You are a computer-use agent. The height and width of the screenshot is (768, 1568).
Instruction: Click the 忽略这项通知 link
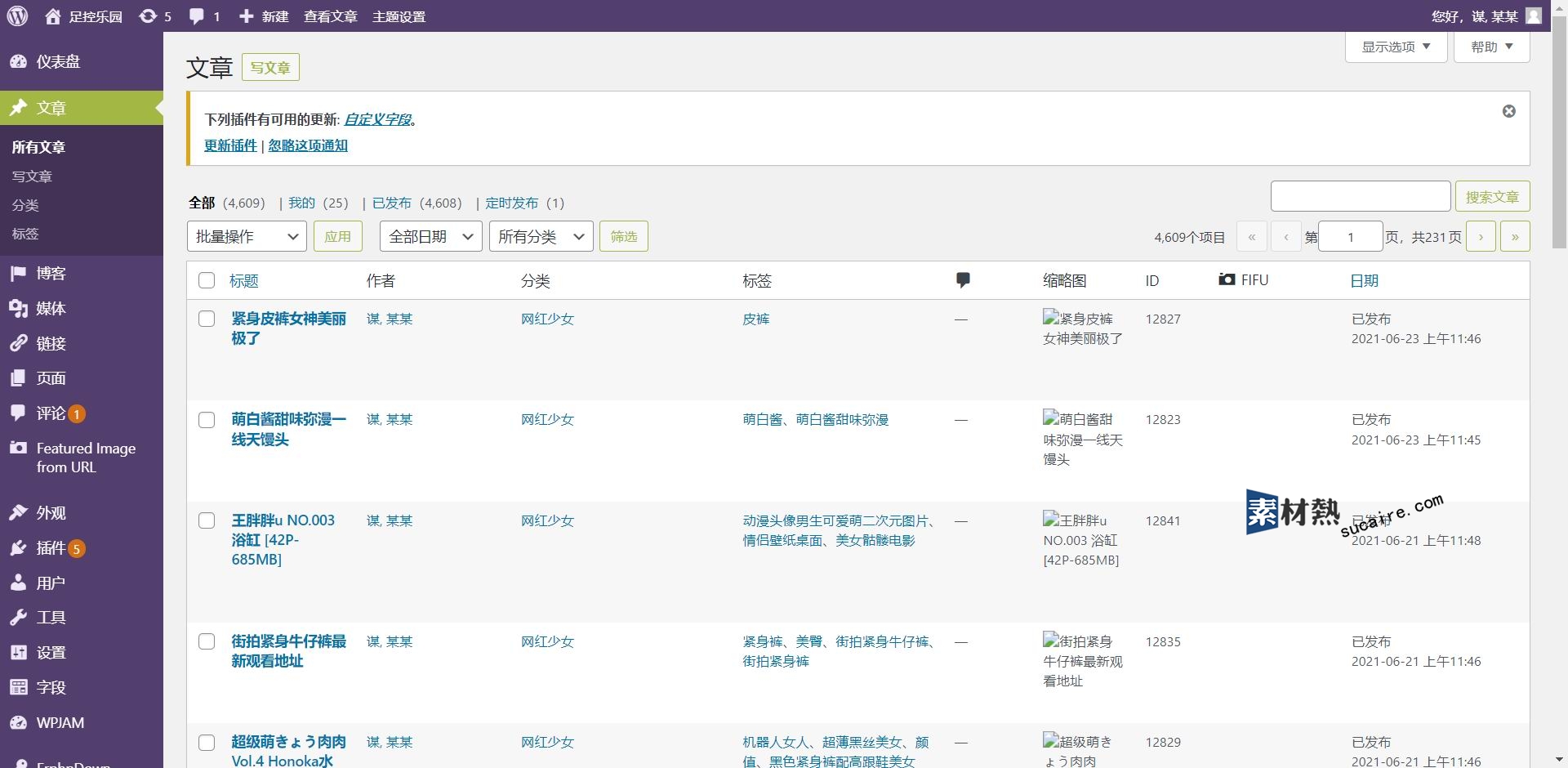(x=308, y=145)
